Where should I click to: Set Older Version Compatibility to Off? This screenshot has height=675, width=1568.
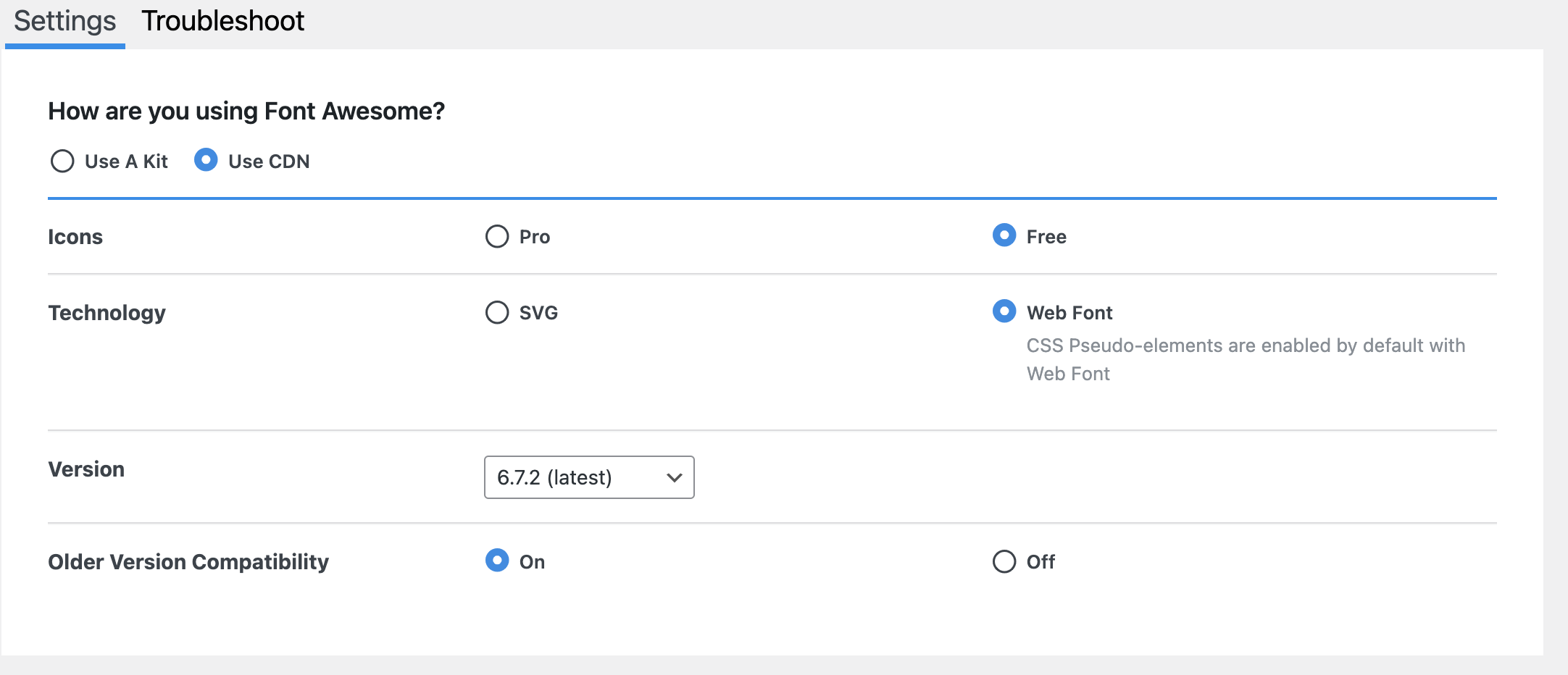click(x=1004, y=561)
